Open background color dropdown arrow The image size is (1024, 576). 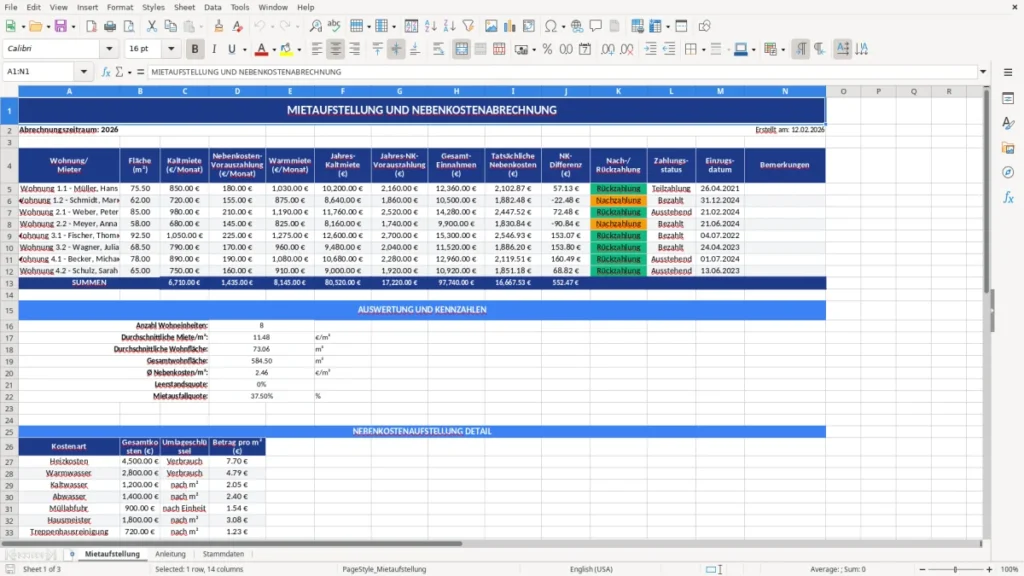(753, 50)
